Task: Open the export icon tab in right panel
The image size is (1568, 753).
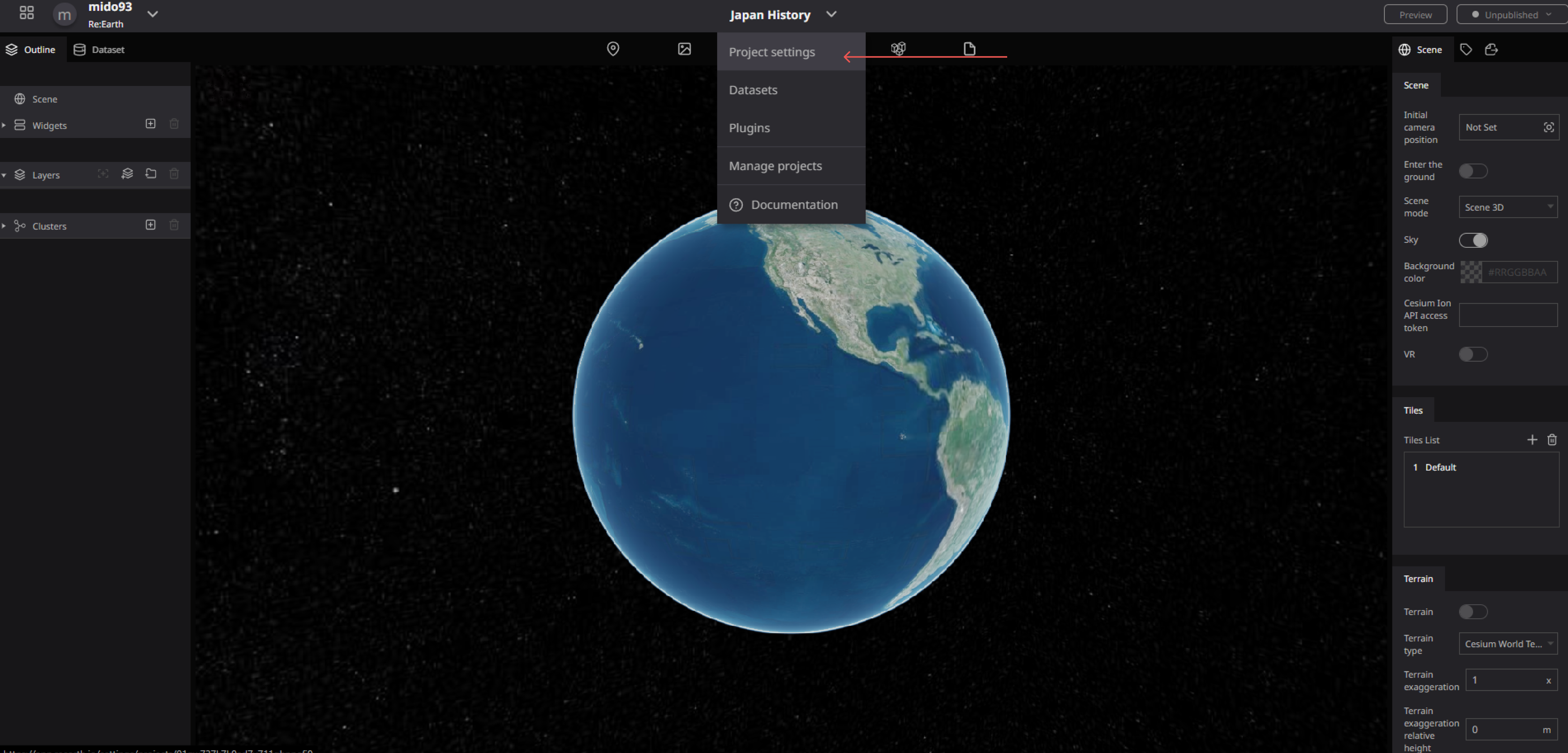Action: [1491, 49]
